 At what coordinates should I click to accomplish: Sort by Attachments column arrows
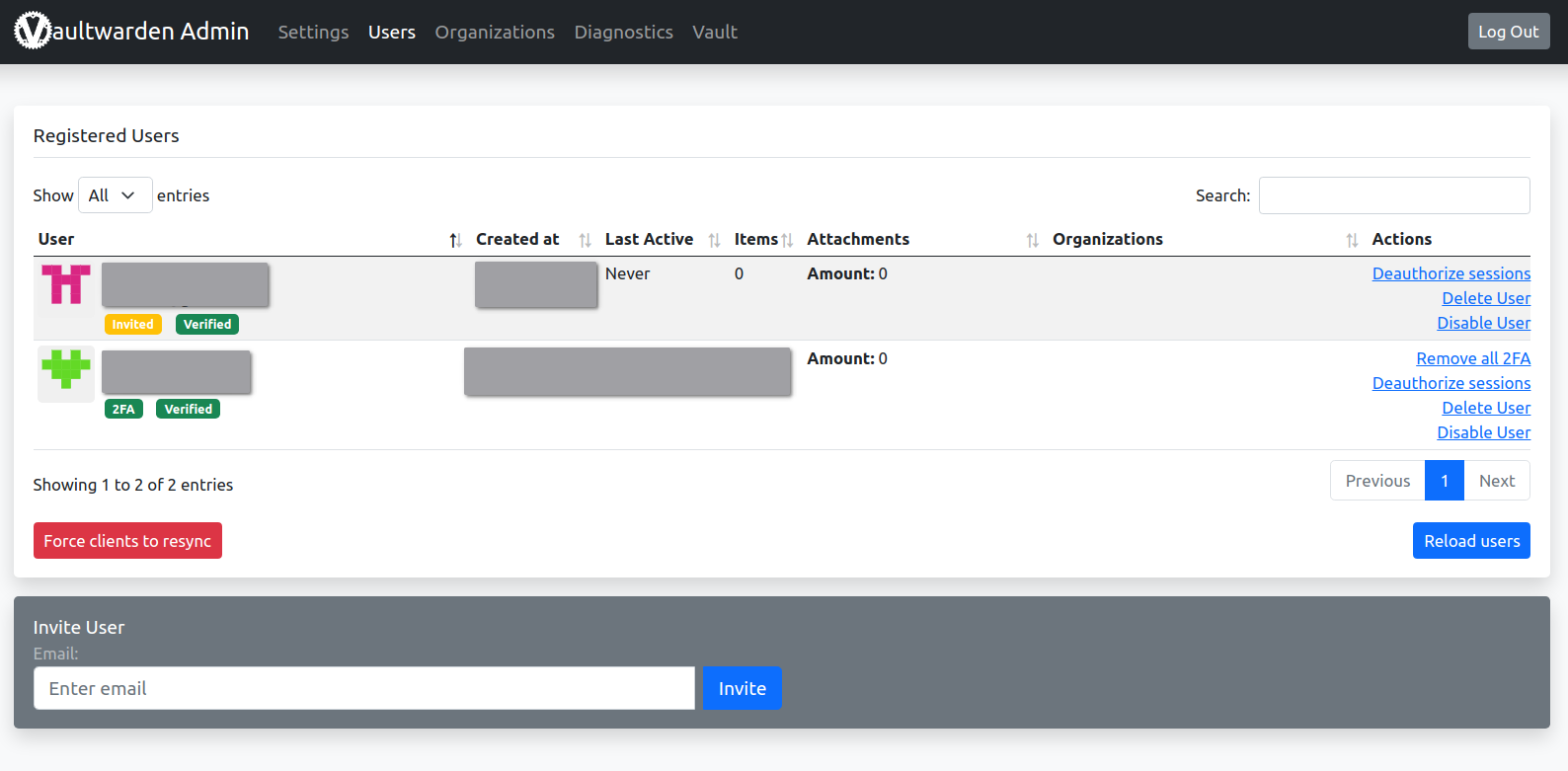[x=1032, y=240]
